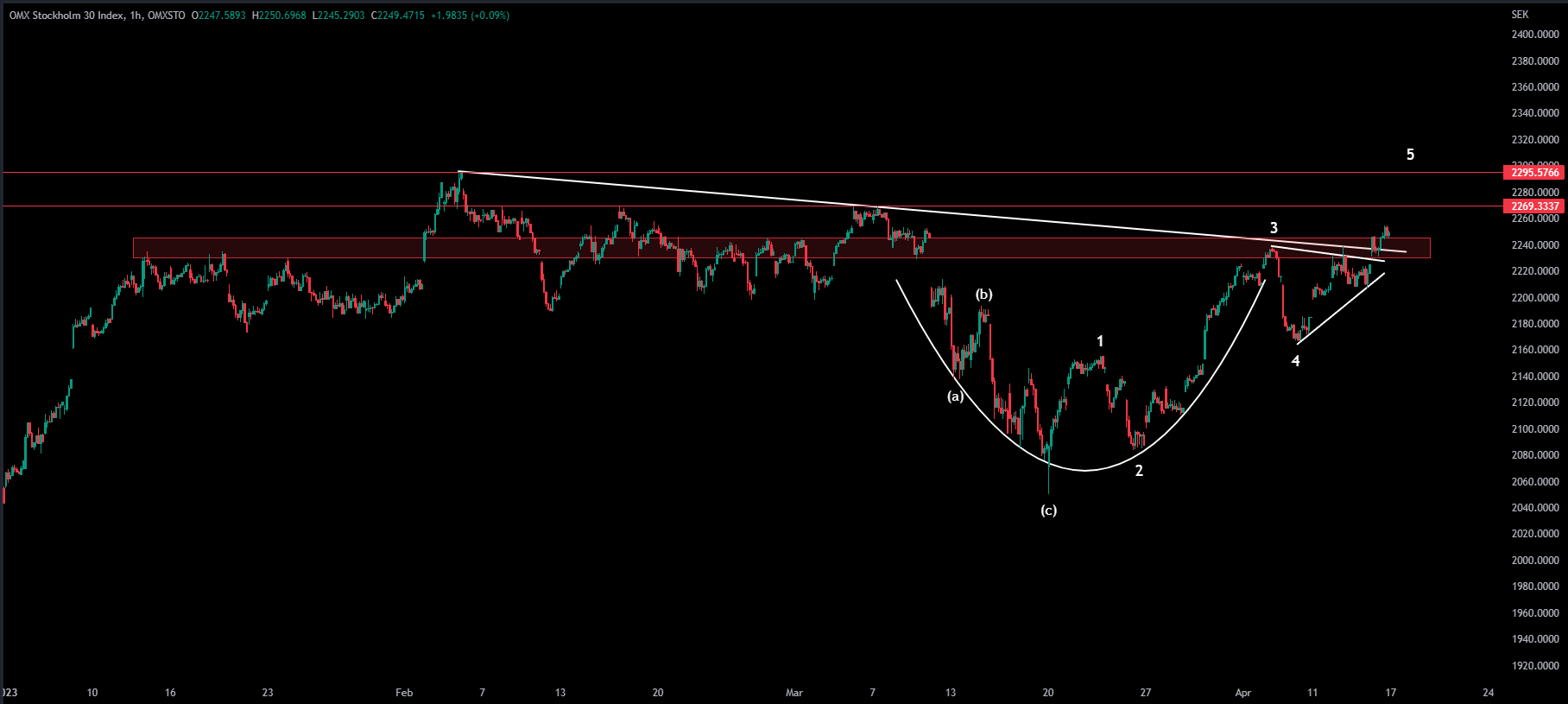Click the Apr label on the time axis

pyautogui.click(x=1242, y=693)
